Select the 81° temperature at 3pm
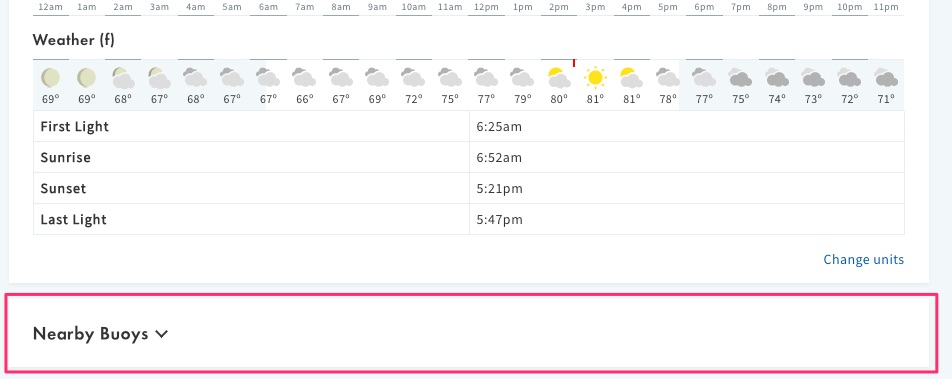 tap(595, 100)
